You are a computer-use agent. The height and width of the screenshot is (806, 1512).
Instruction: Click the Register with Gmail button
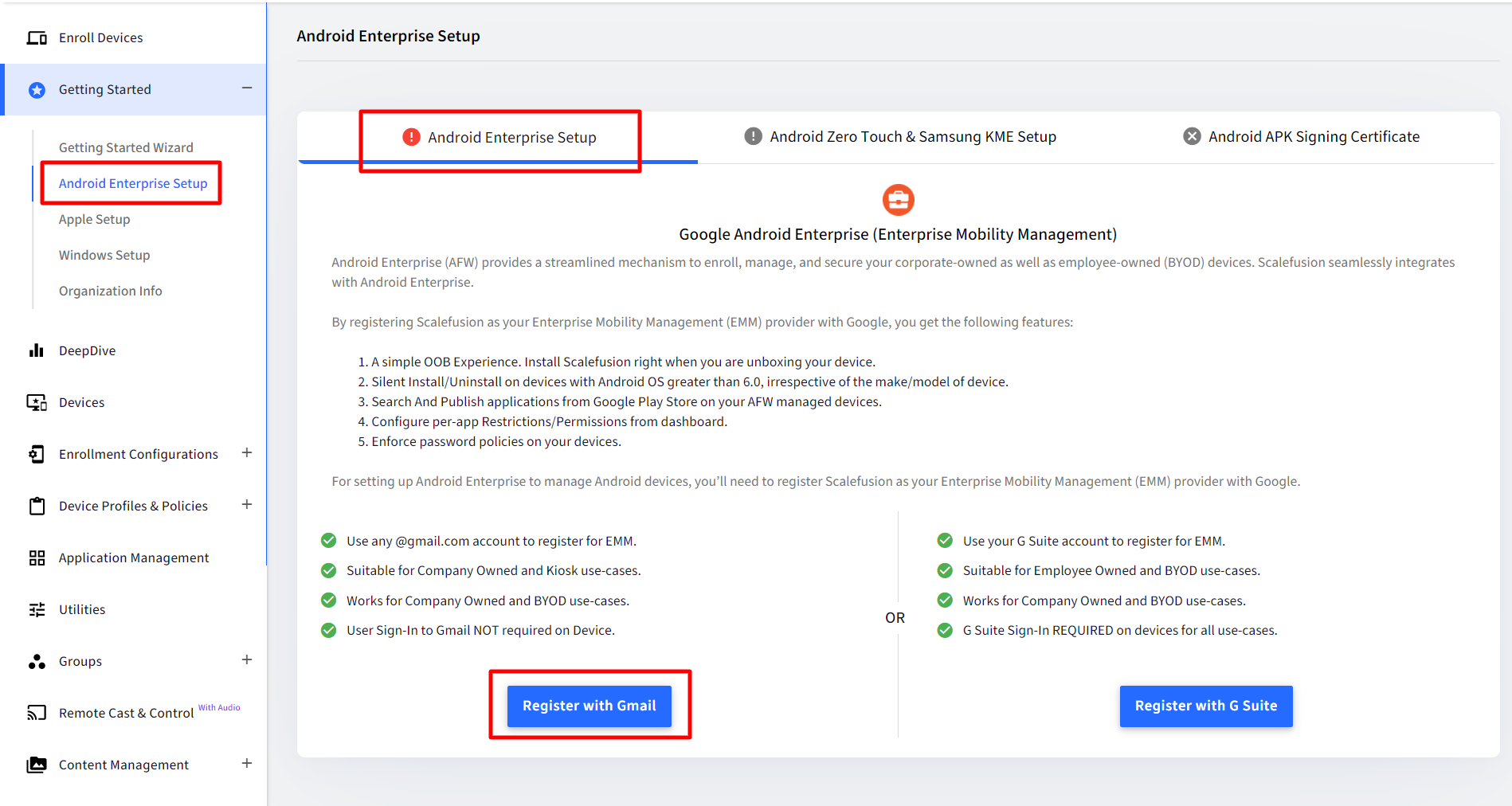point(590,706)
